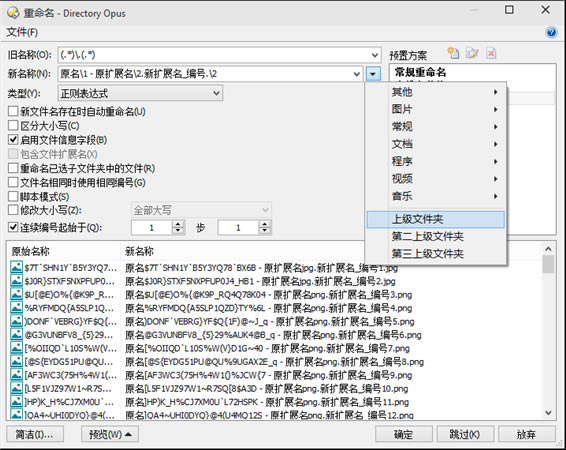The height and width of the screenshot is (450, 566).
Task: Expand the 旧名称 field dropdown arrow
Action: (x=375, y=55)
